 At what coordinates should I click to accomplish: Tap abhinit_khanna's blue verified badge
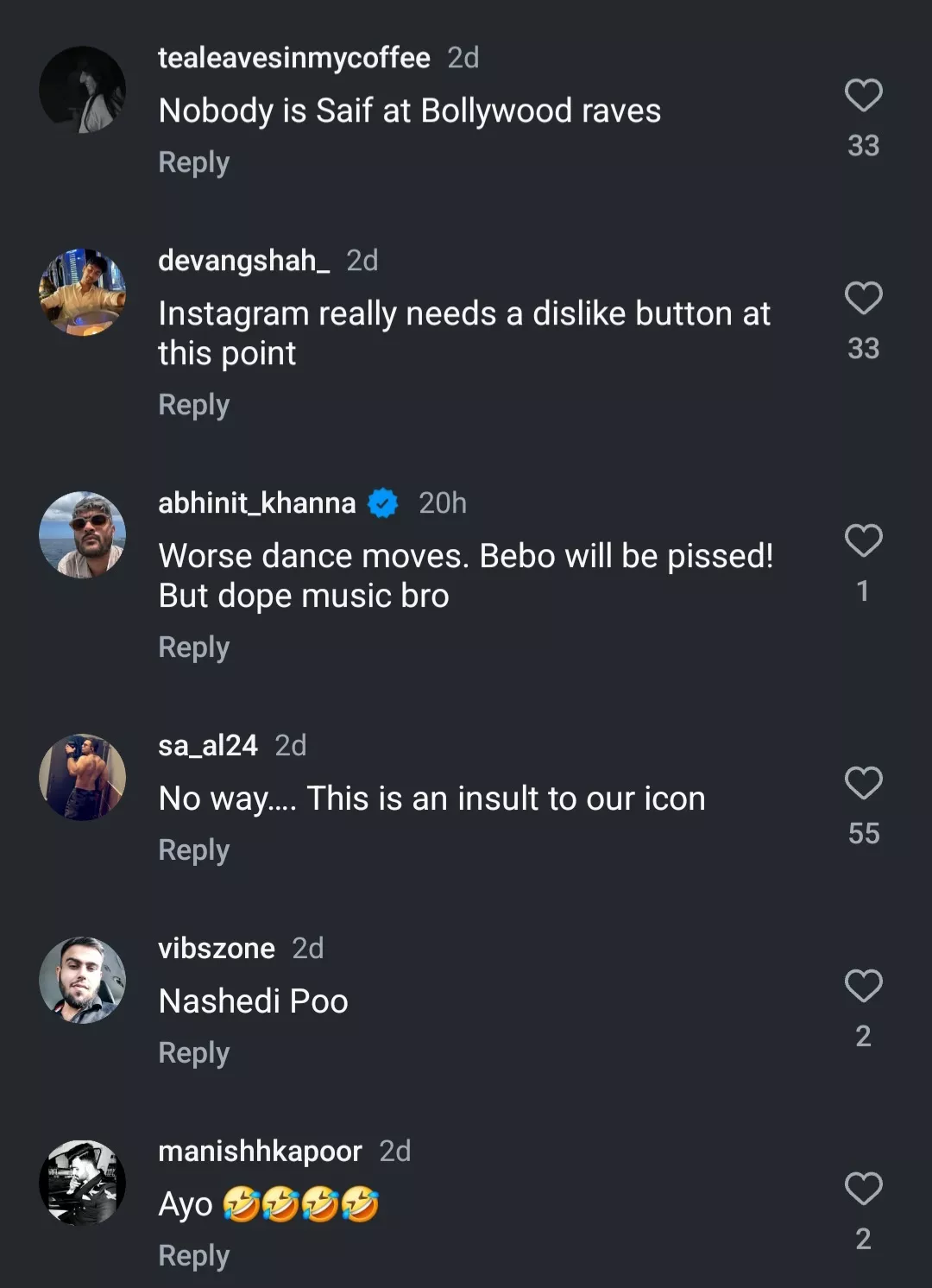point(383,503)
